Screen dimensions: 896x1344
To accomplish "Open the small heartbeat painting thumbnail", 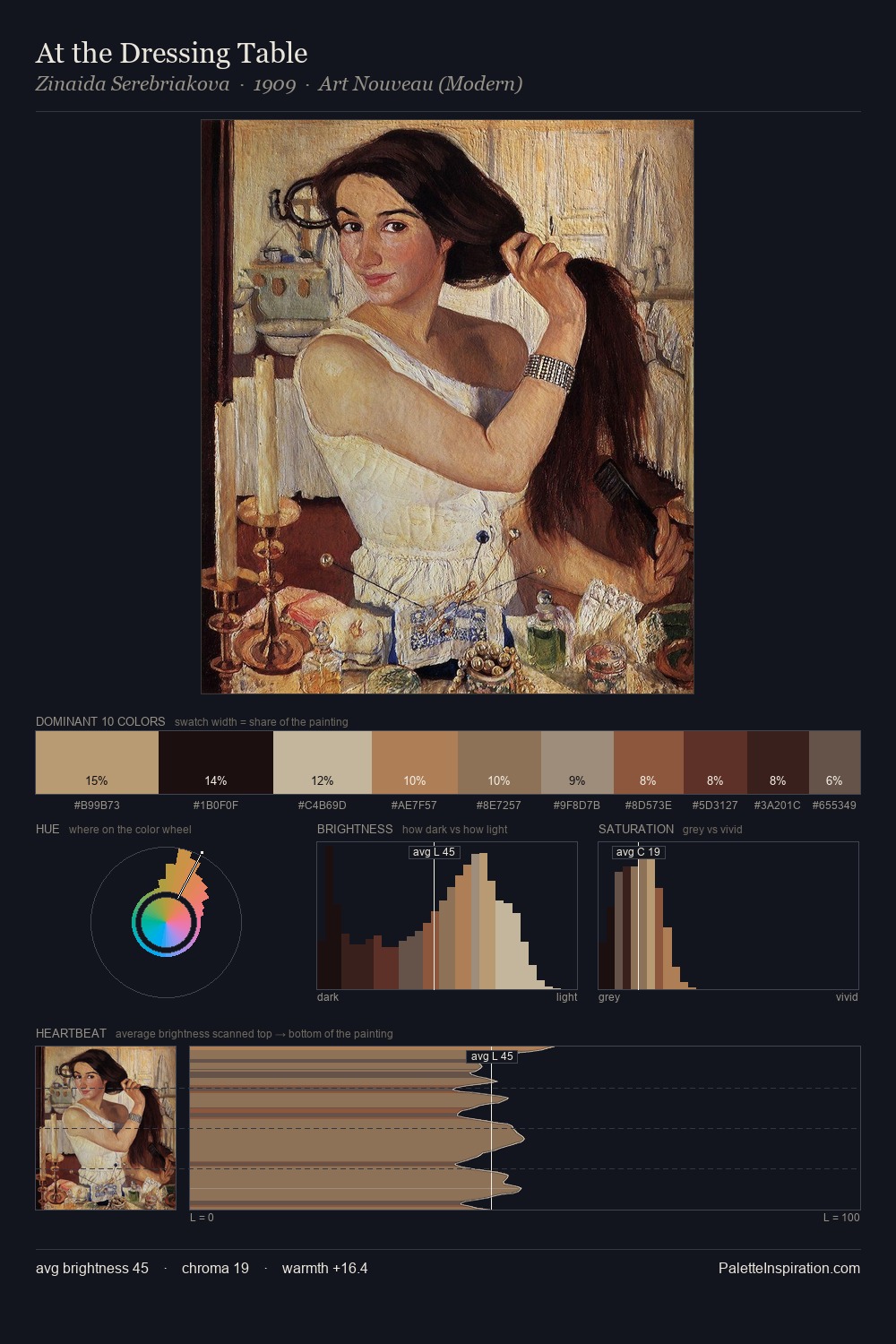I will (x=106, y=1128).
